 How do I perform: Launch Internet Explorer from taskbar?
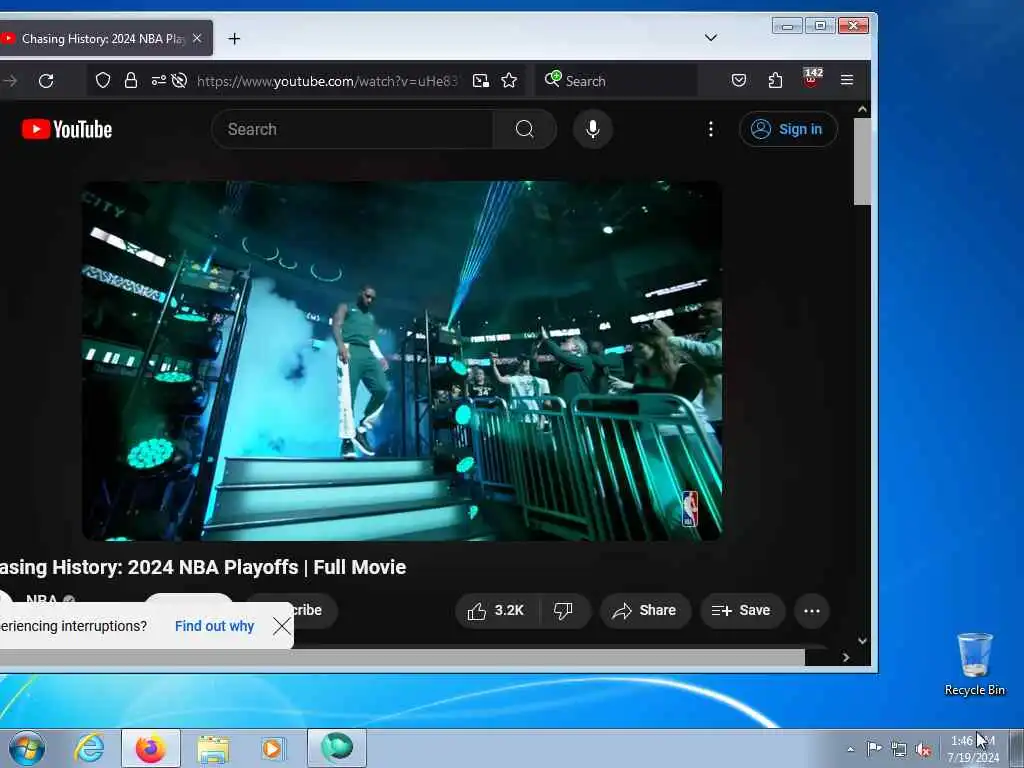click(89, 748)
